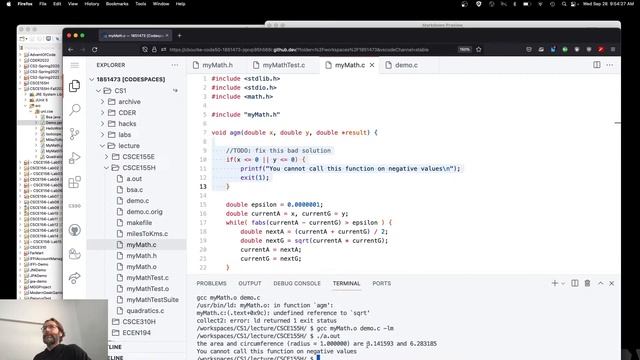This screenshot has width=640, height=360.
Task: Open myMathTest.o in the file explorer
Action: point(147,289)
